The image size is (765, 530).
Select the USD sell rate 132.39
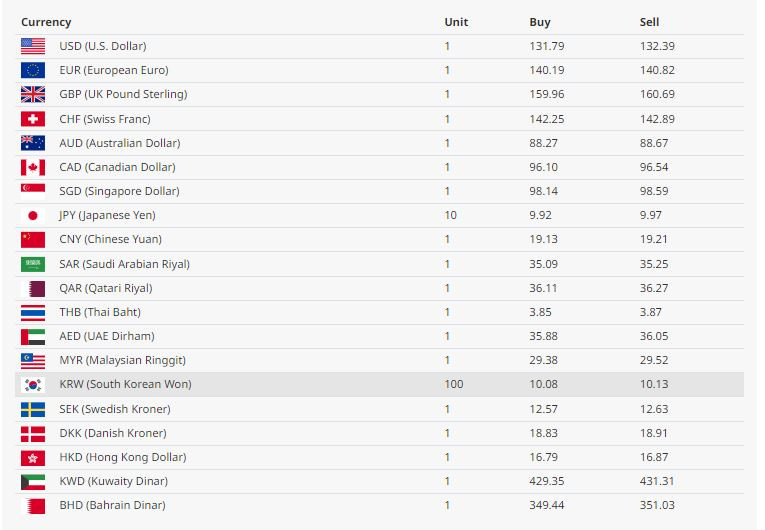(x=657, y=46)
